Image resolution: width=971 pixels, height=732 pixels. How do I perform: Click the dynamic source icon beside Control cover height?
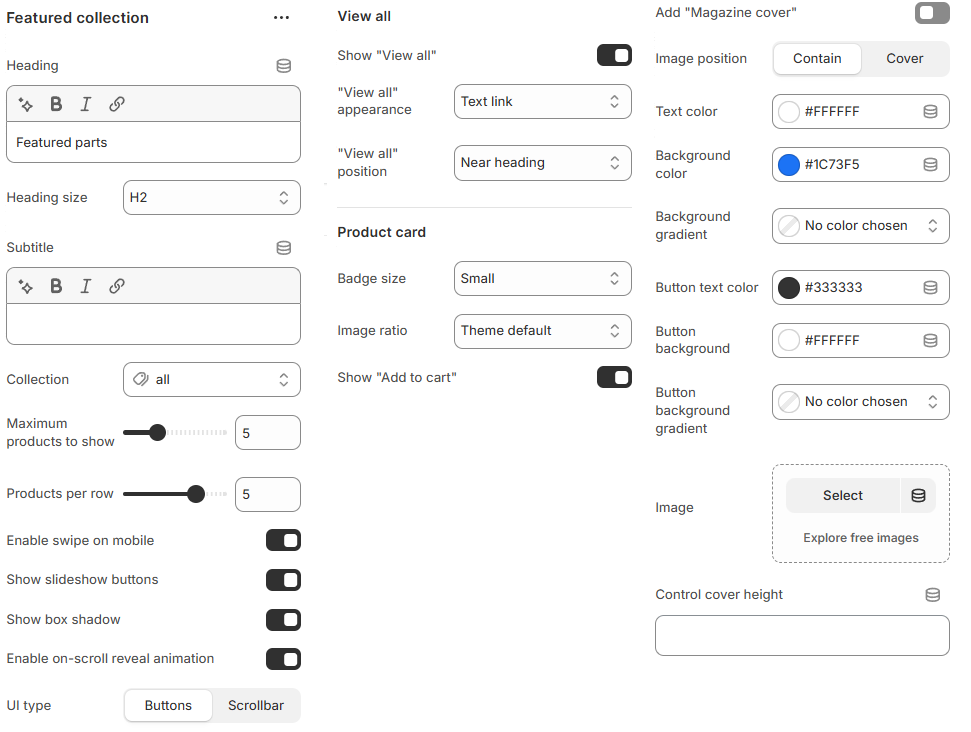pyautogui.click(x=932, y=594)
